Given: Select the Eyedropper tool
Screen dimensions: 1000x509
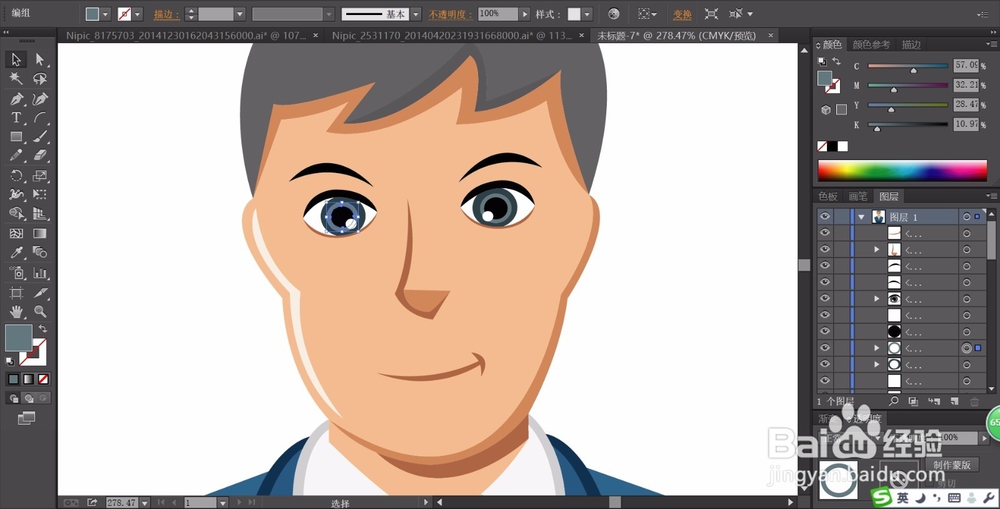Looking at the screenshot, I should (16, 253).
